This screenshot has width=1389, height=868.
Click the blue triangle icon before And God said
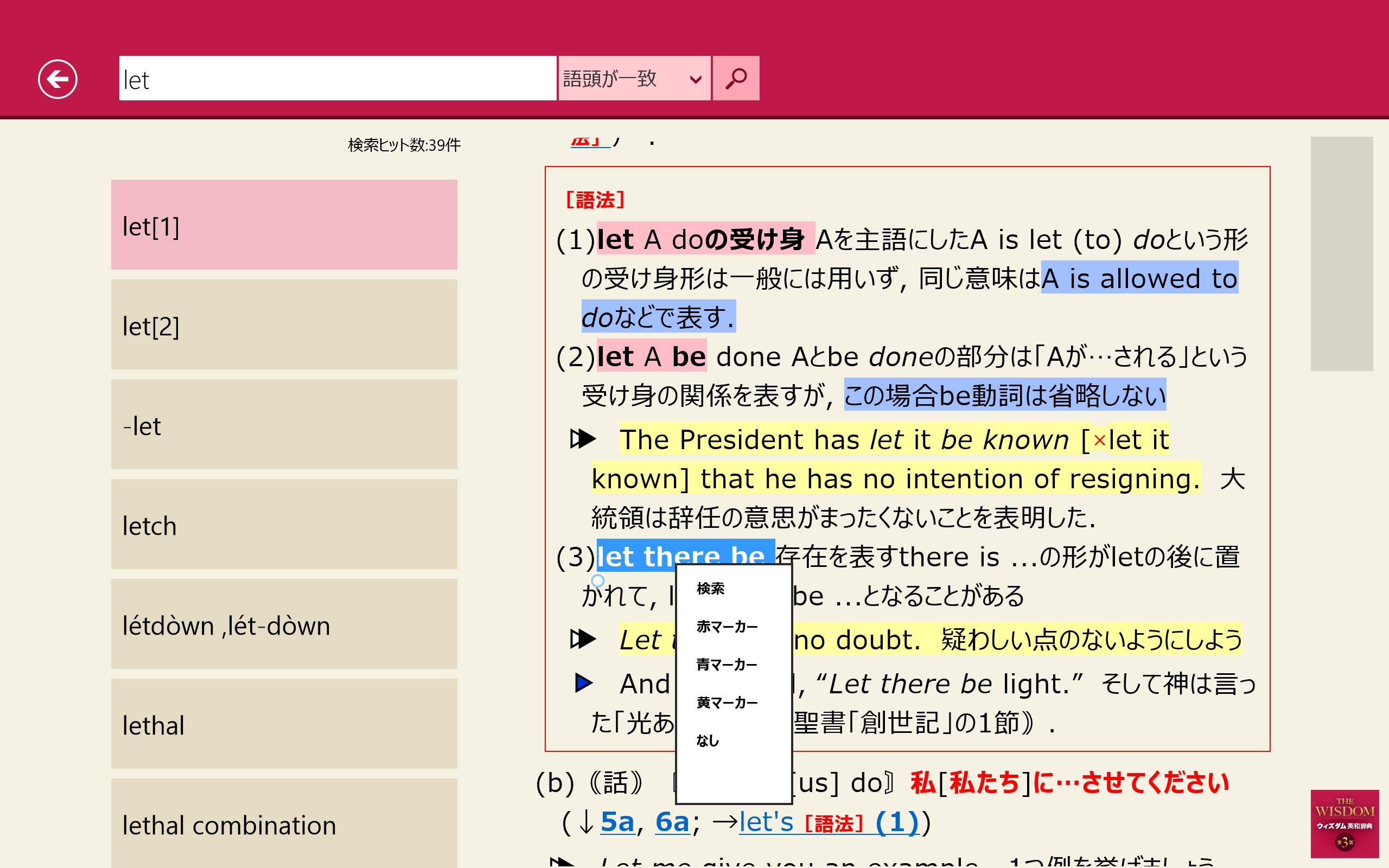point(584,683)
